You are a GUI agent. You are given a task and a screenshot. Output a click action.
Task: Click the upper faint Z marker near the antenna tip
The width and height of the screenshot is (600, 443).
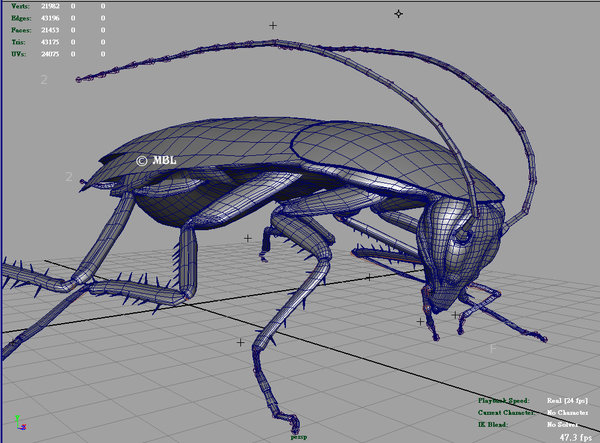coord(44,80)
